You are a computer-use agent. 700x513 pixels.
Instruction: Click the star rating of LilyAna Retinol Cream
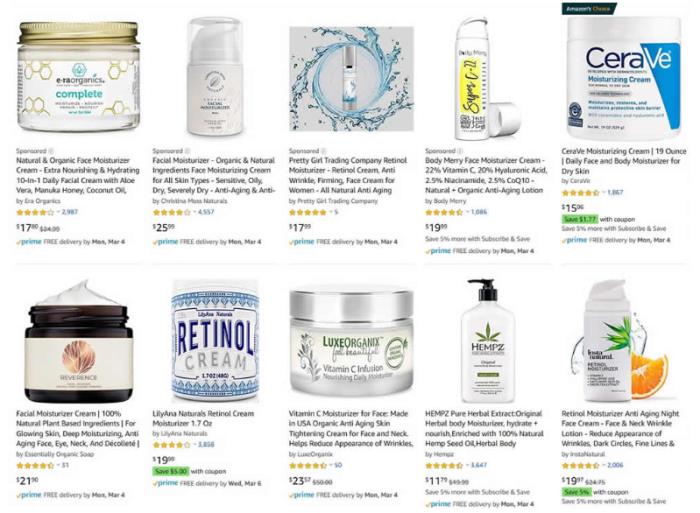point(171,445)
